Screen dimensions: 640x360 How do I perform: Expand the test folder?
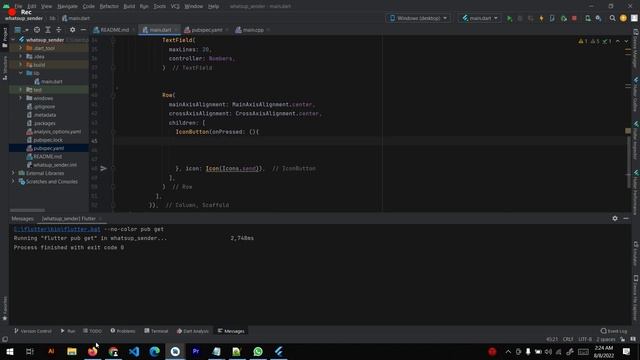[x=21, y=90]
